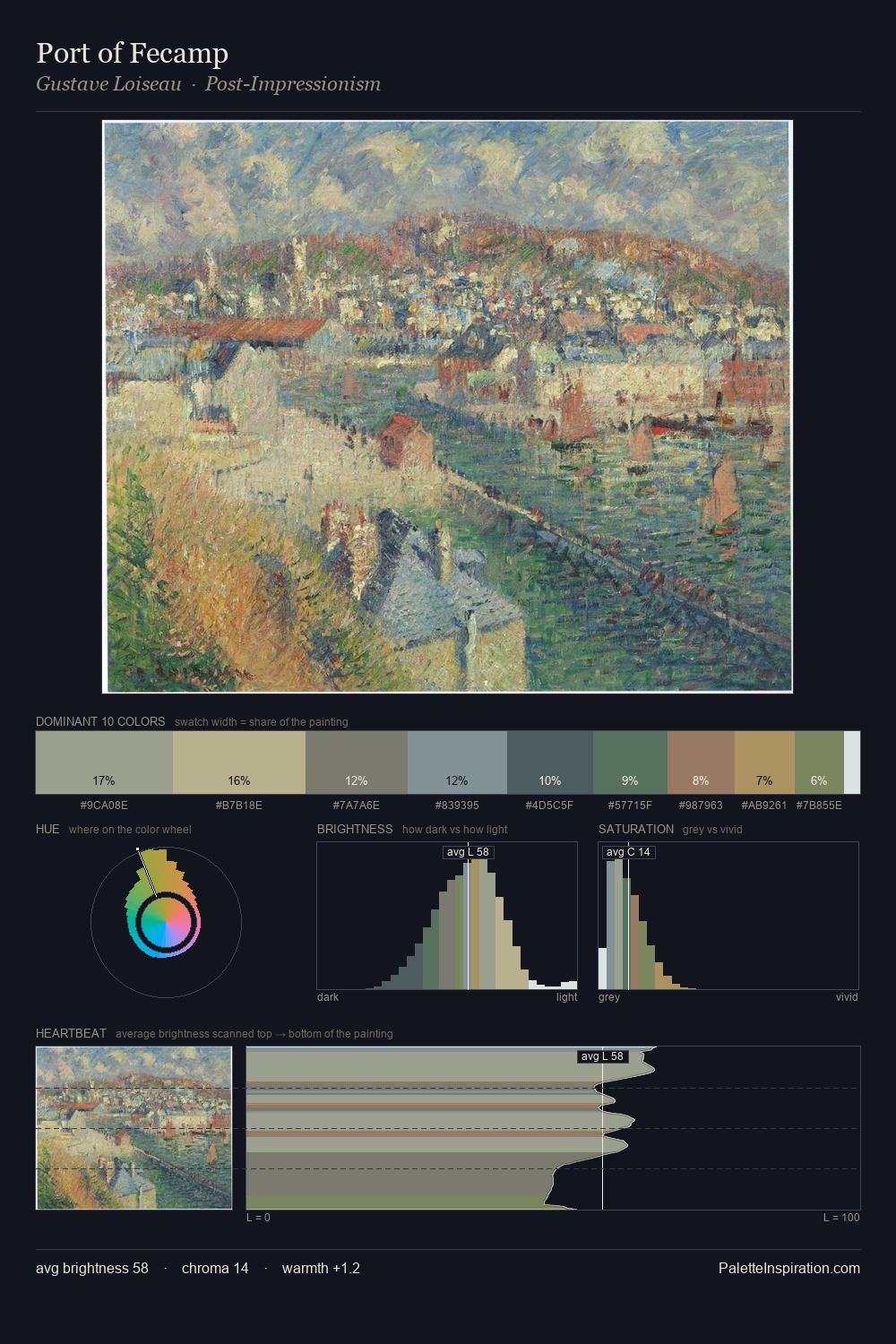Choose the #AB9261 ochre swatch
Image resolution: width=896 pixels, height=1344 pixels.
coord(764,762)
